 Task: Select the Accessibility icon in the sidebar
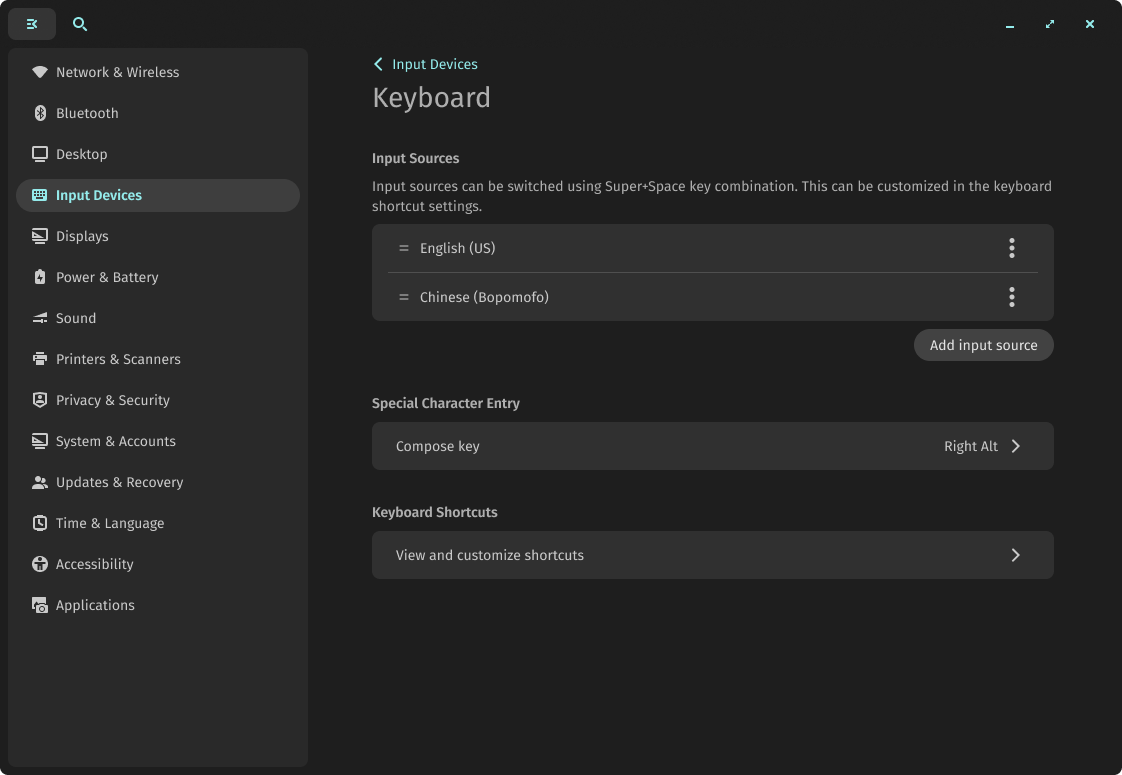(x=39, y=564)
